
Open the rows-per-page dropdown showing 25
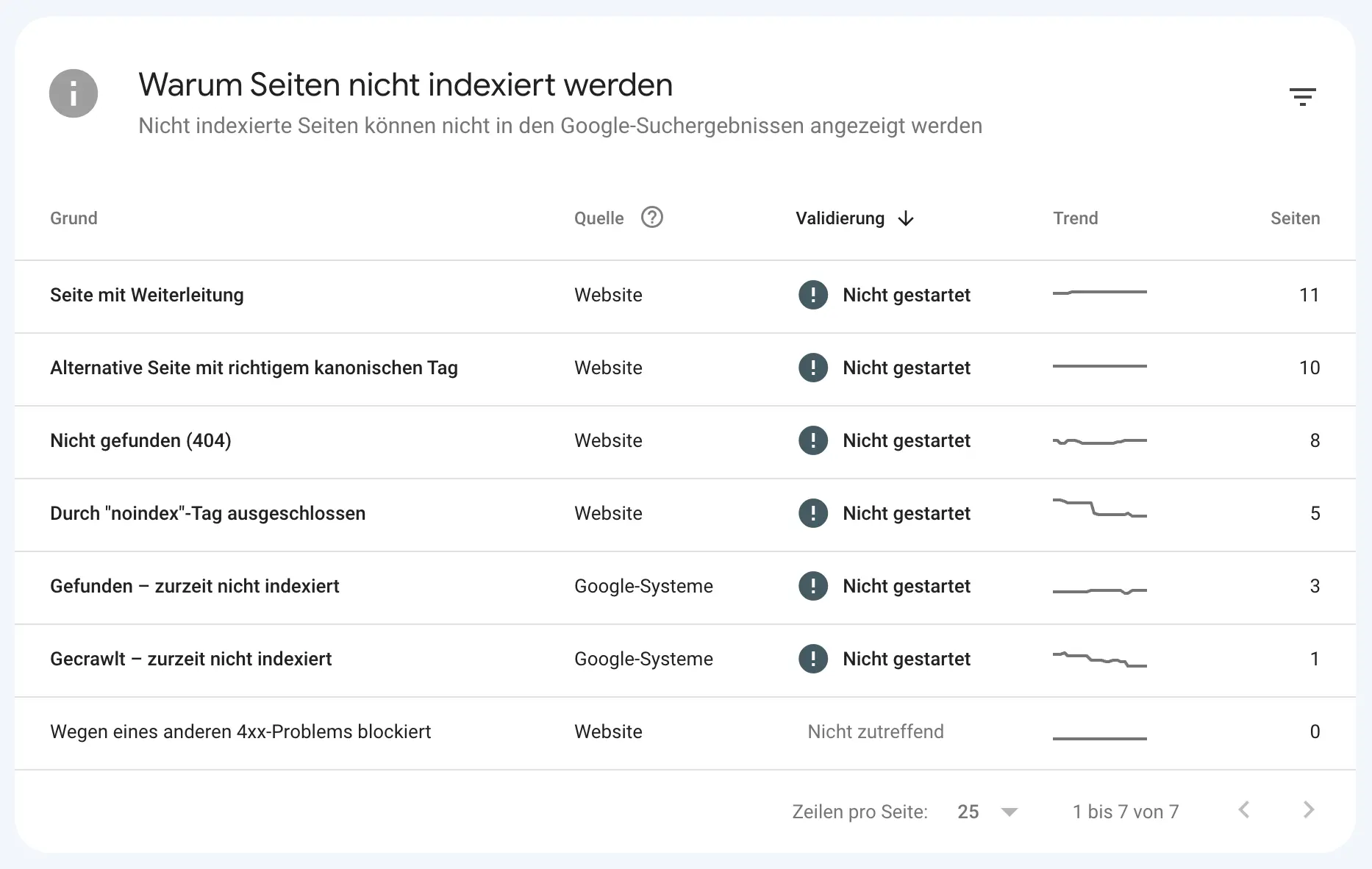click(987, 812)
